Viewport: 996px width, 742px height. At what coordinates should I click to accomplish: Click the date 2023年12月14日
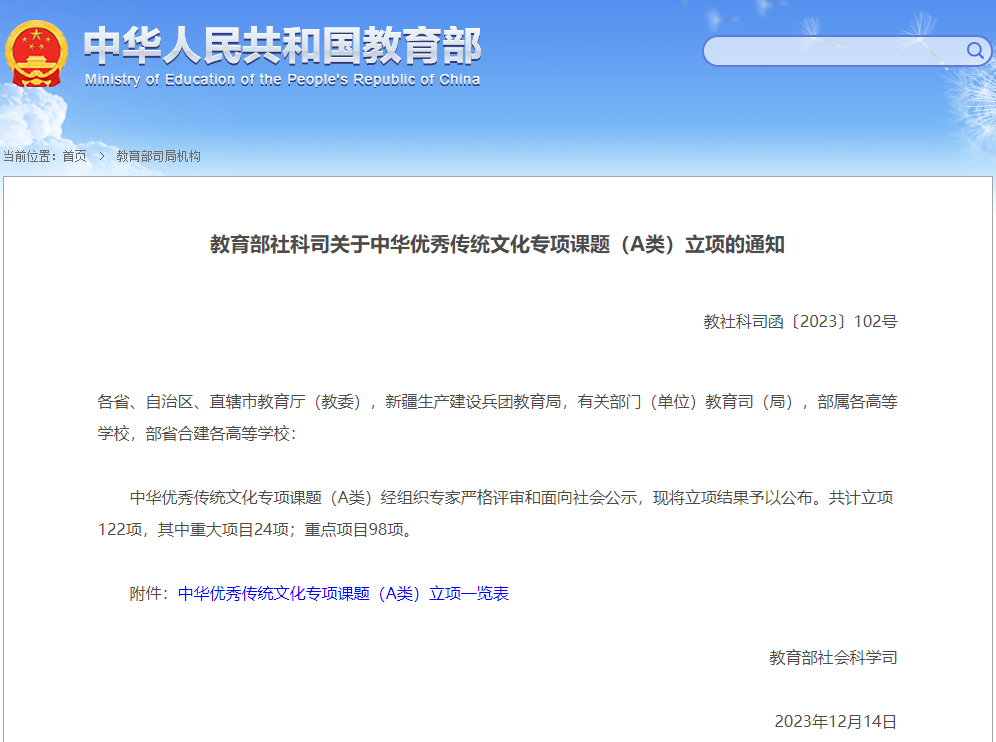835,721
